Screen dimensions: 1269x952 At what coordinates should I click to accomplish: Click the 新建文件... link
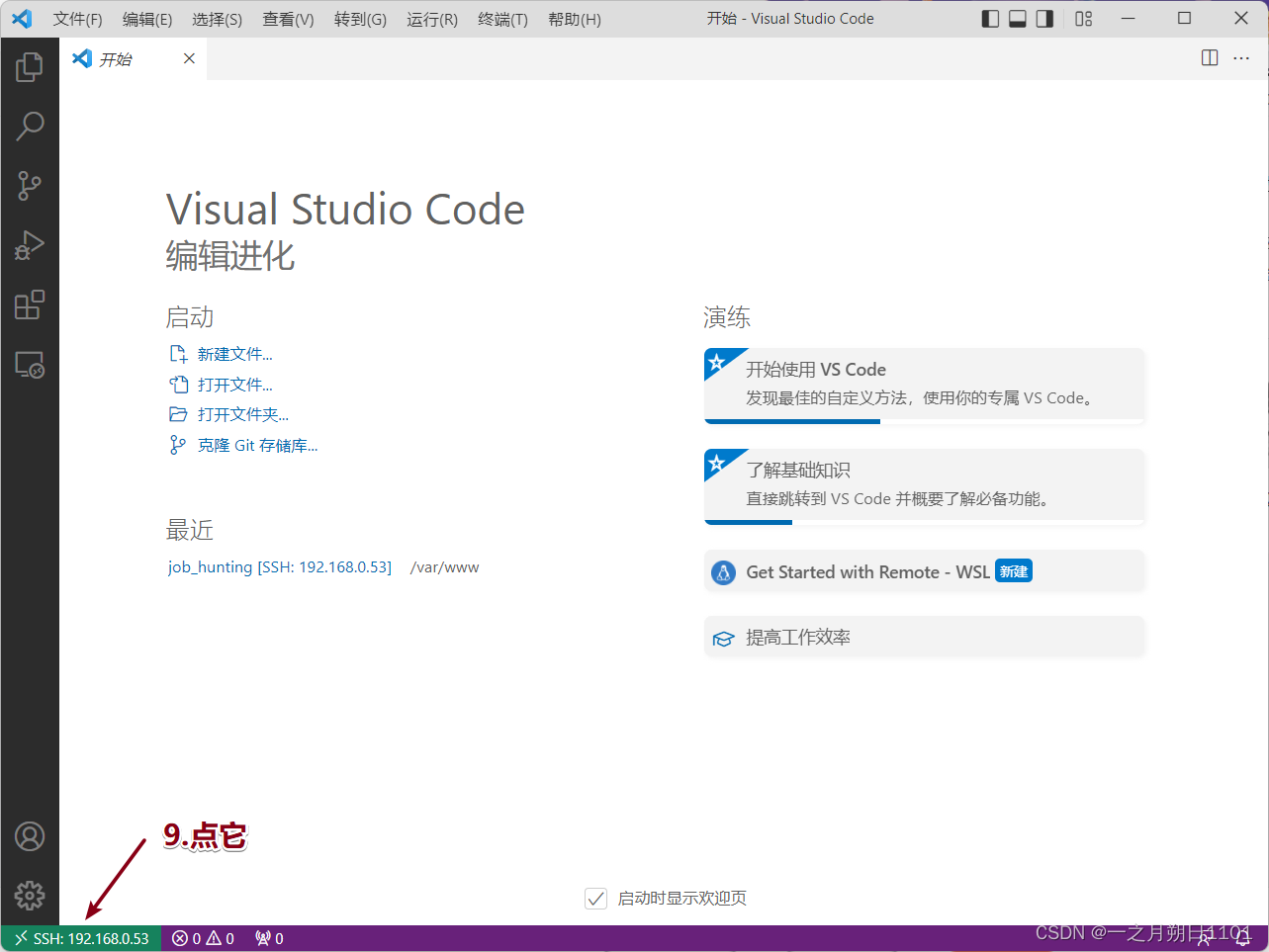(234, 354)
